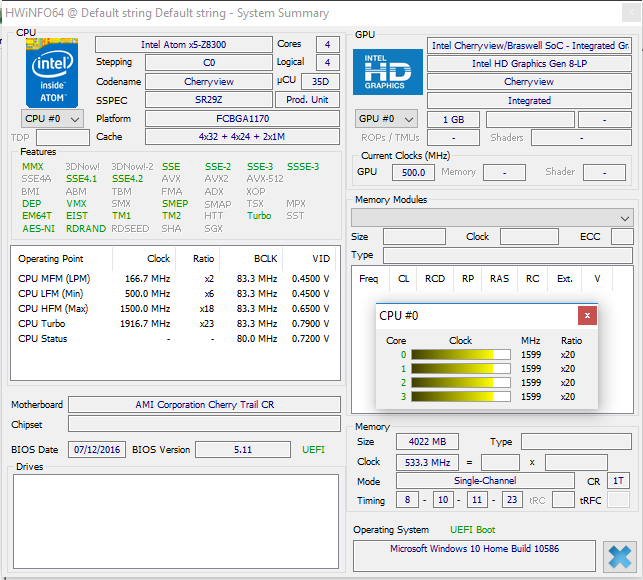The image size is (643, 580).
Task: Click the Cores count 4 field
Action: [327, 44]
